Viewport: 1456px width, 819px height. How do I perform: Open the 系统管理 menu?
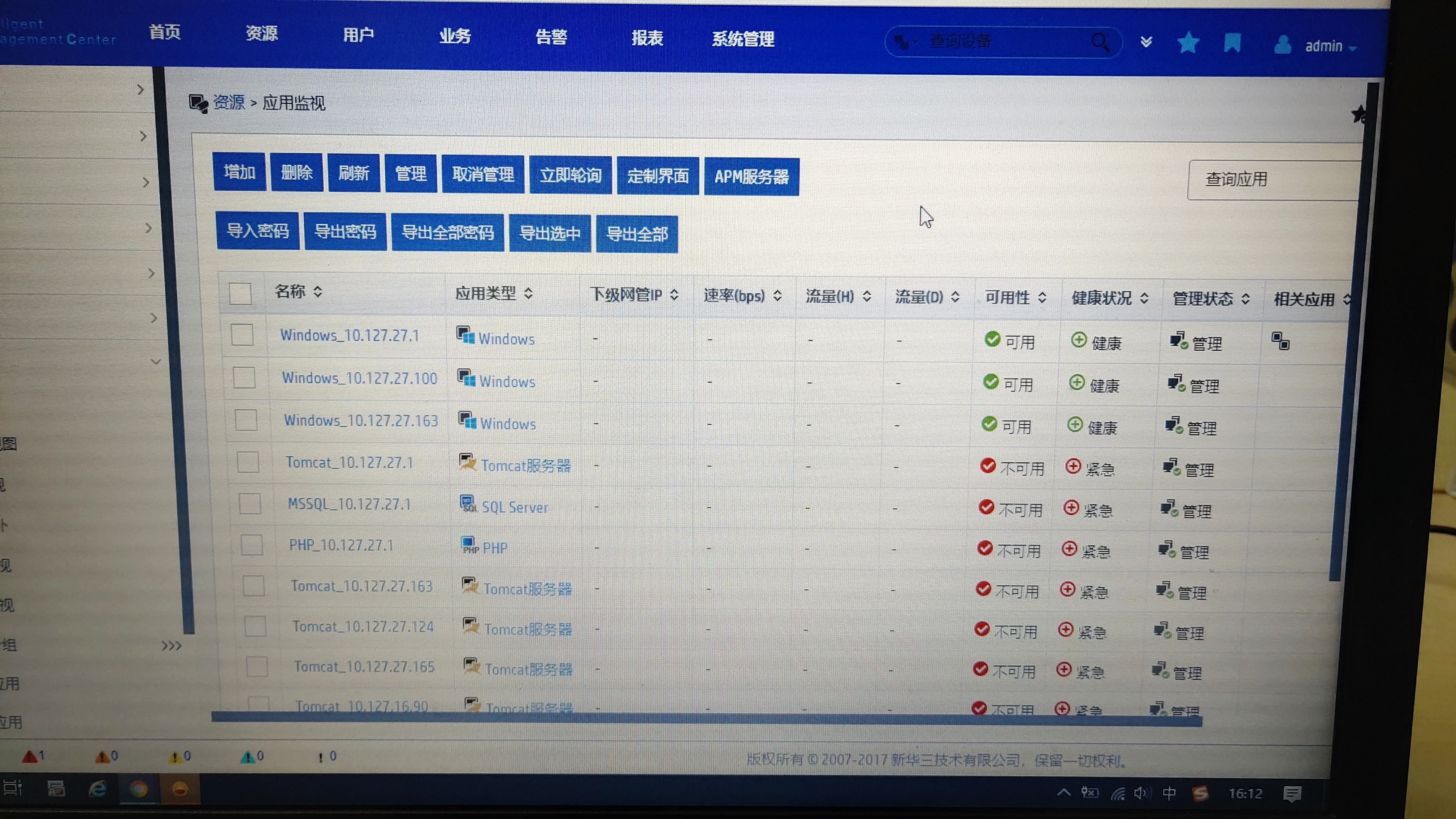click(743, 39)
